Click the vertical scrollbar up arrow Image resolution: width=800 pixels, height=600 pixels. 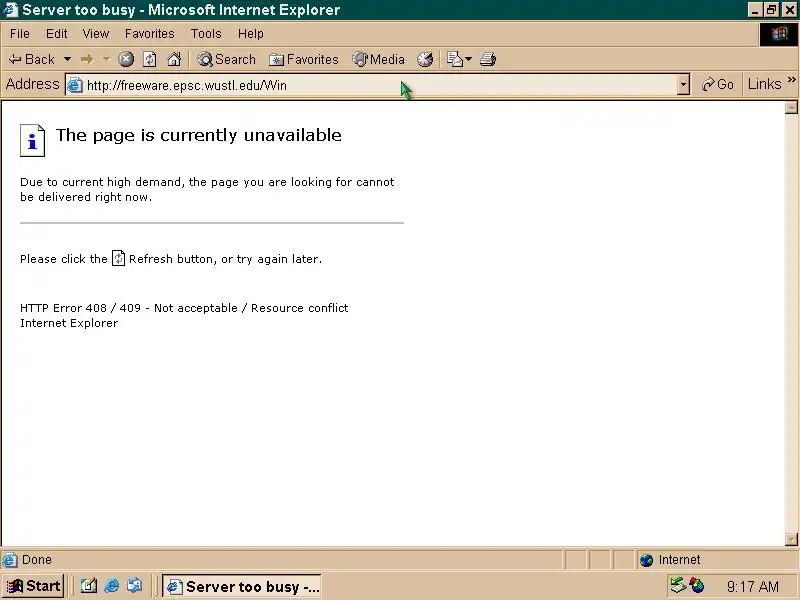pos(791,107)
